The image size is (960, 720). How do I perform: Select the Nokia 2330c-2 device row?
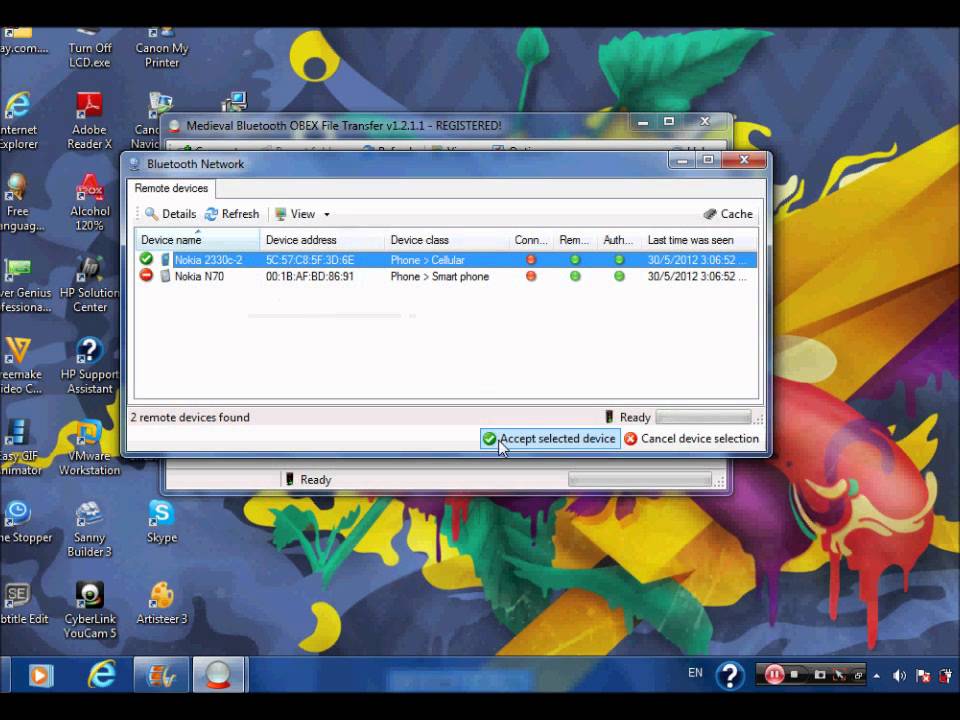pos(446,260)
